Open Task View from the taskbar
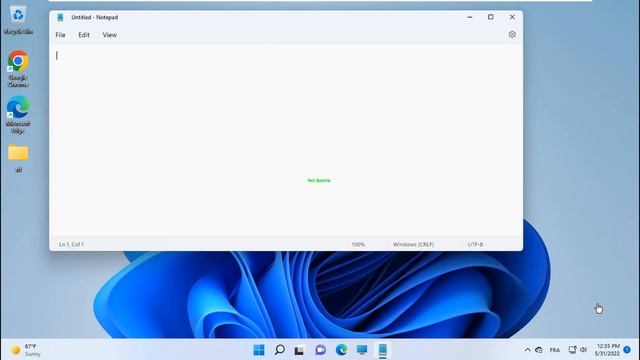The image size is (640, 360). pyautogui.click(x=299, y=350)
